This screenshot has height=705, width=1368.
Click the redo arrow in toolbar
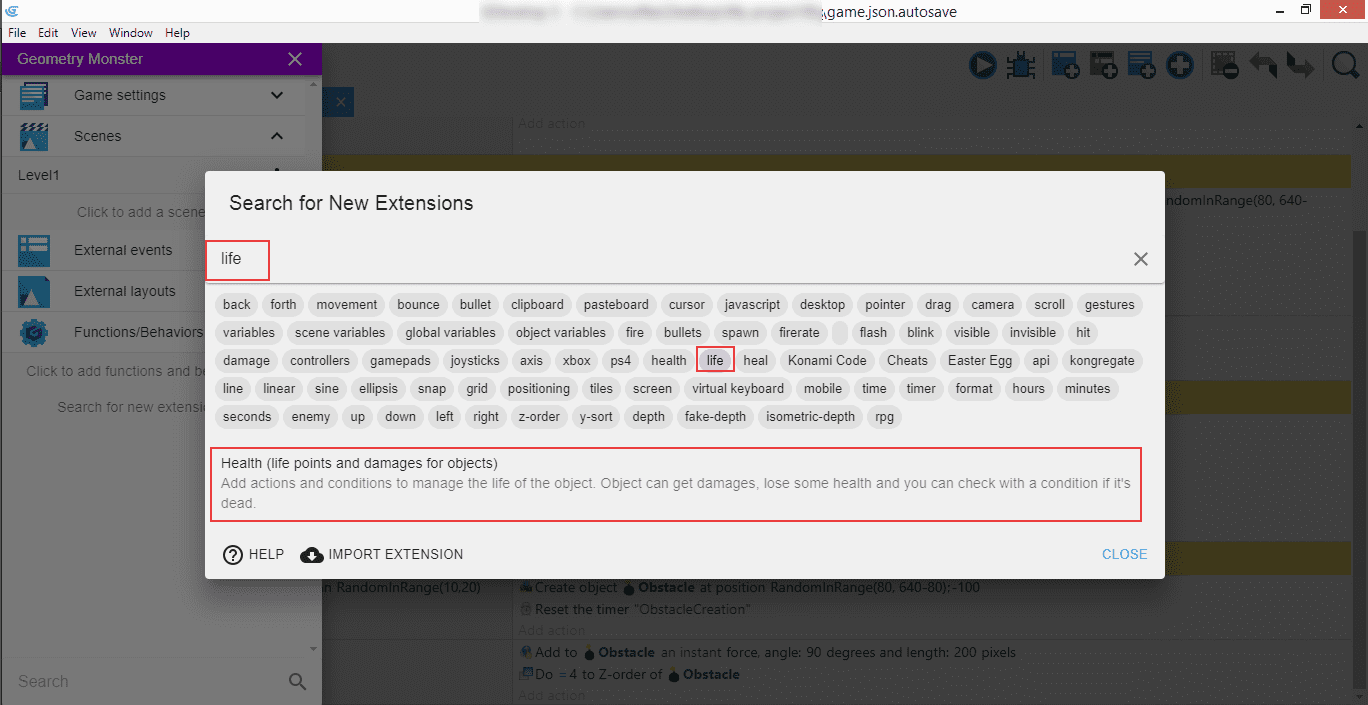(1299, 66)
